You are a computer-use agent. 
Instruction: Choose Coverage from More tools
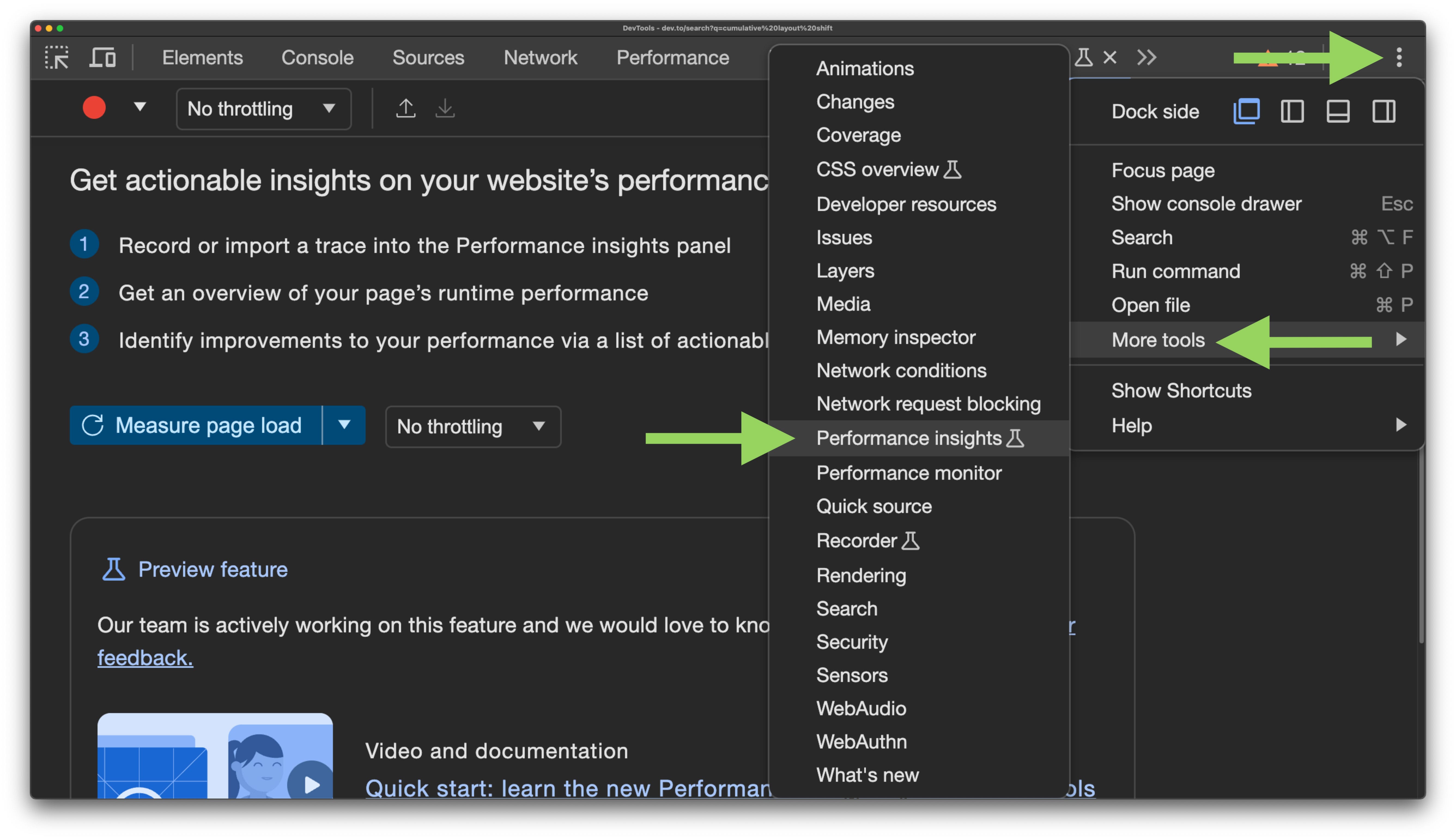coord(919,135)
